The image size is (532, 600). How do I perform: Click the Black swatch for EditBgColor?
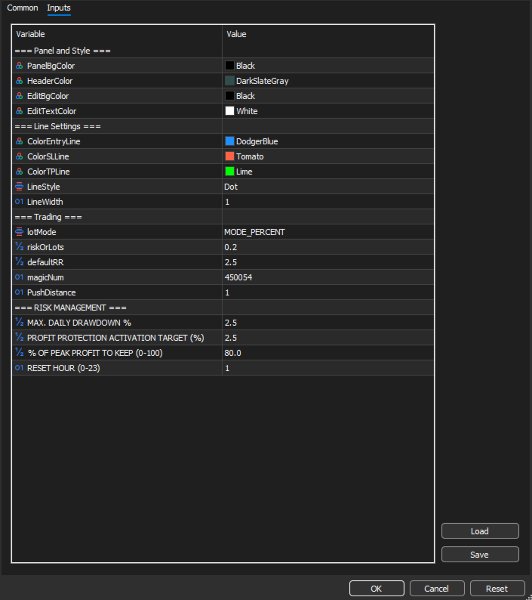(230, 96)
